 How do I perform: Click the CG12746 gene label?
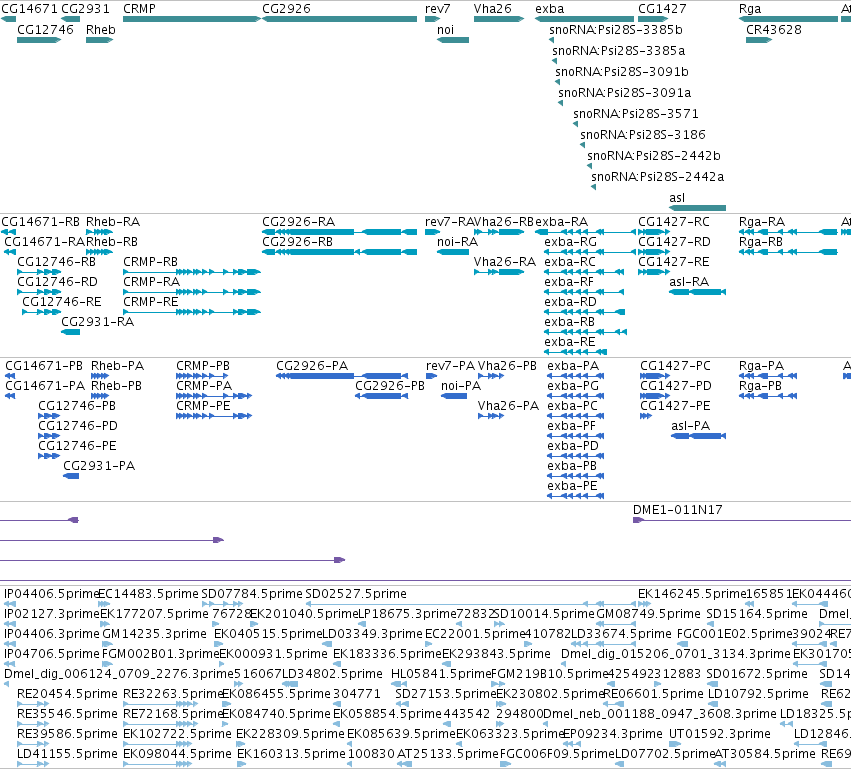click(x=46, y=30)
